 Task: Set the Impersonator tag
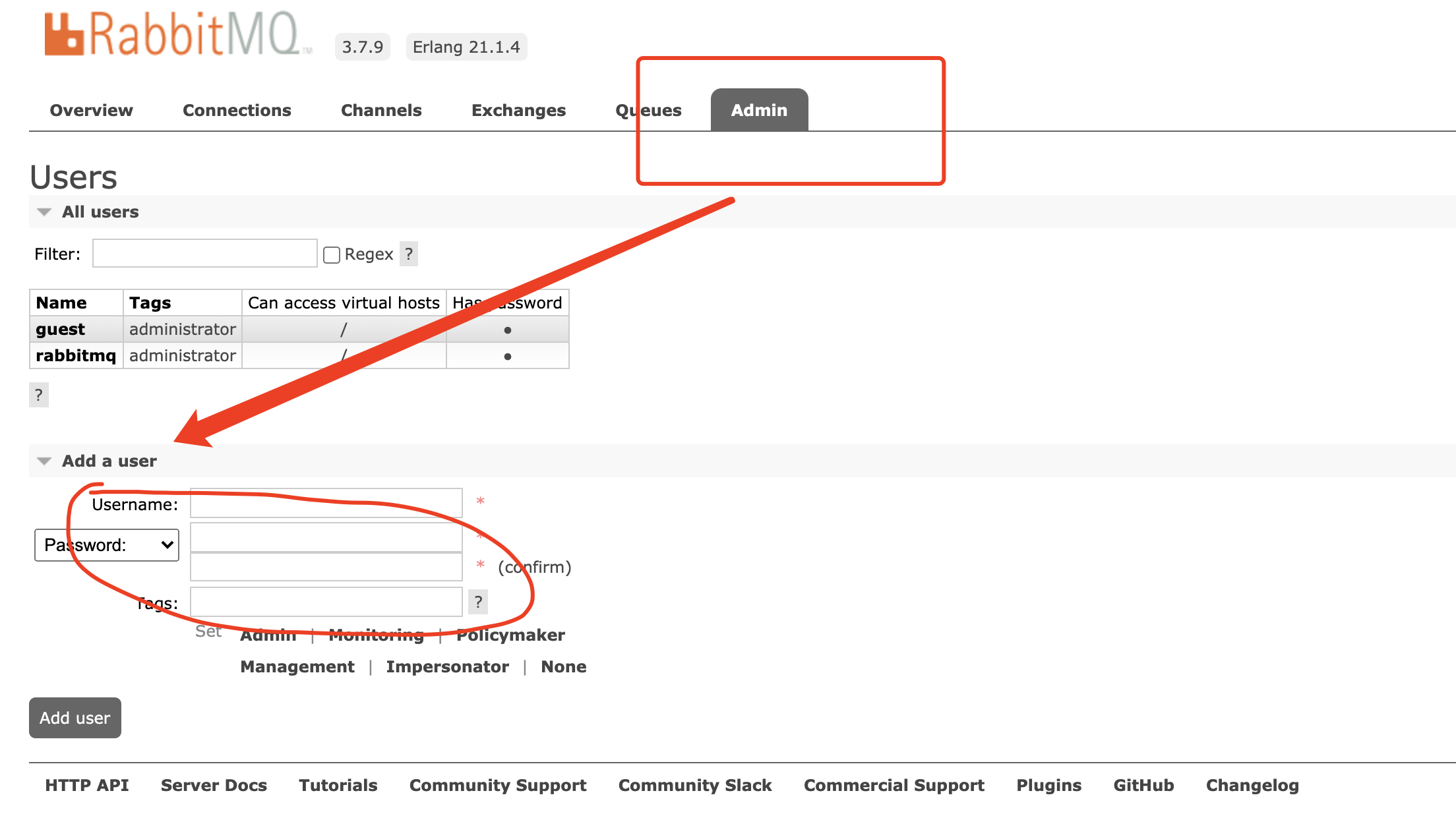[448, 666]
